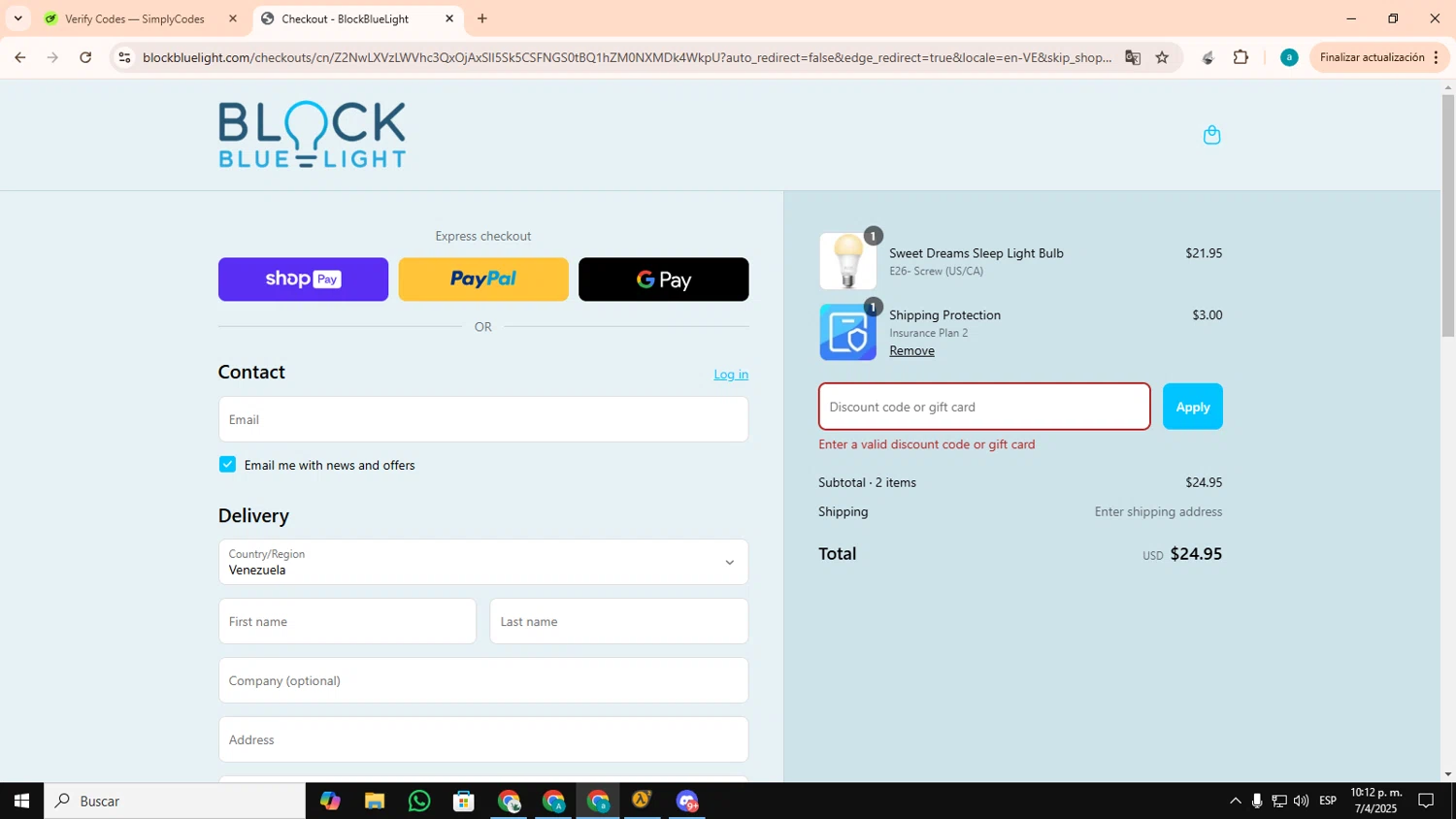Screen dimensions: 1456x819
Task: Switch to Verify Codes — SimplyCodes tab
Action: coord(134,18)
